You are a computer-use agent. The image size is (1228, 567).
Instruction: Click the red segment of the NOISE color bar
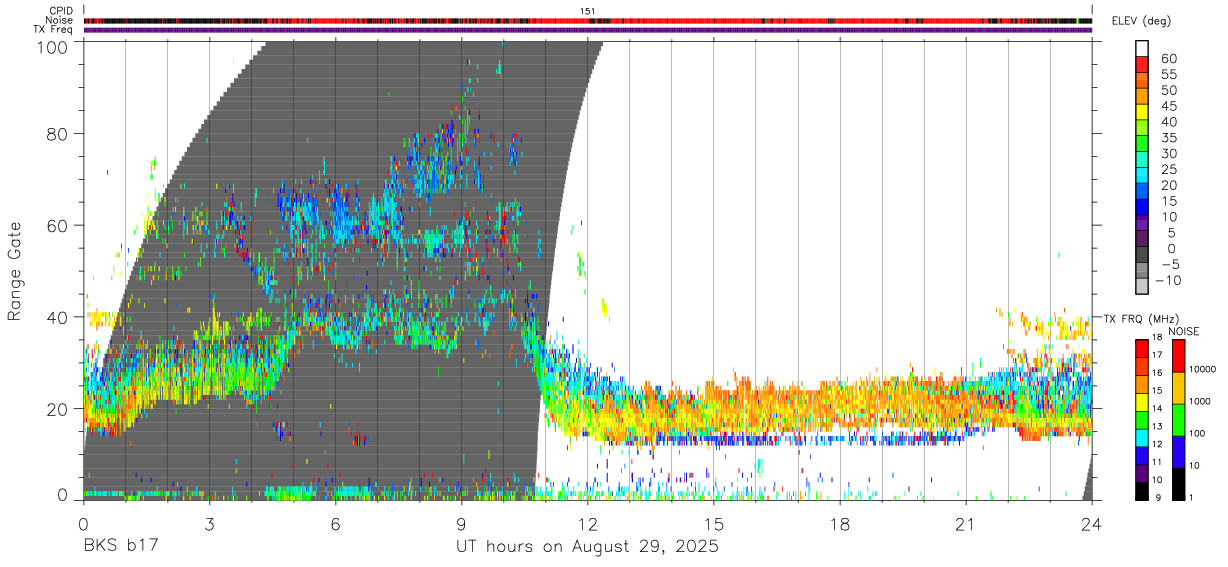coord(1178,356)
